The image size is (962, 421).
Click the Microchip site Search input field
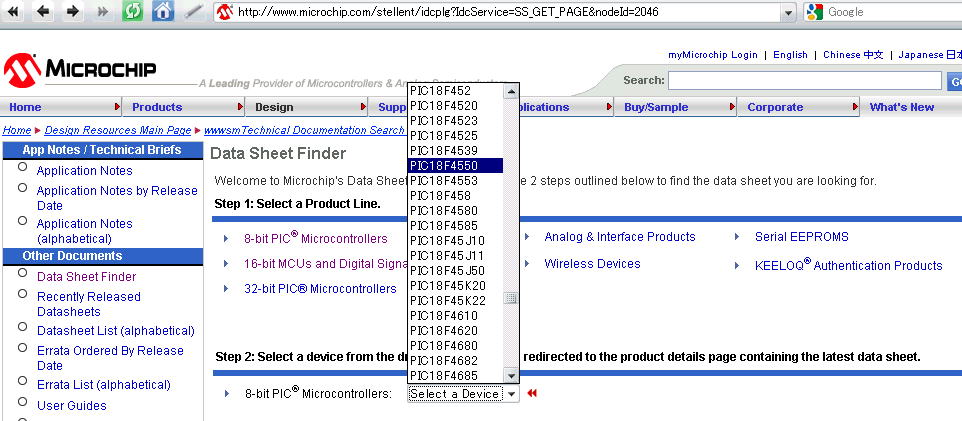804,81
